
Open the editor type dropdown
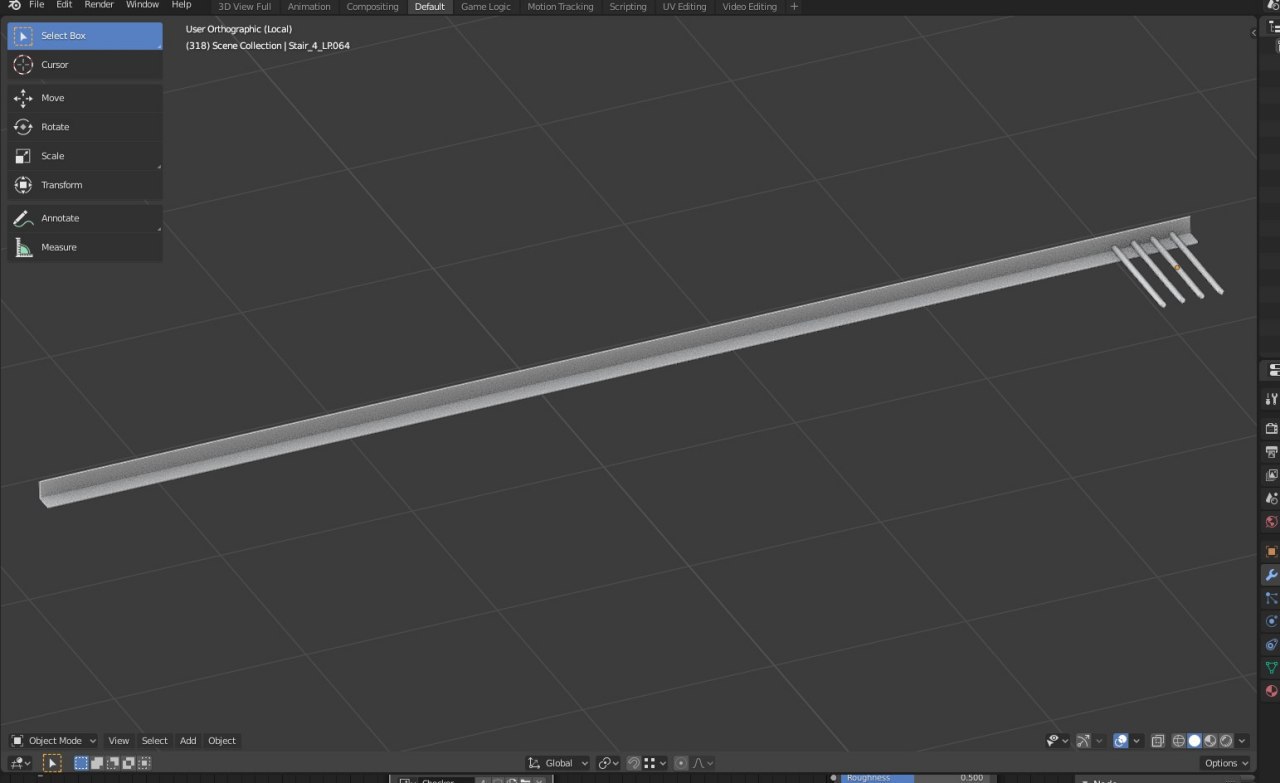20,763
